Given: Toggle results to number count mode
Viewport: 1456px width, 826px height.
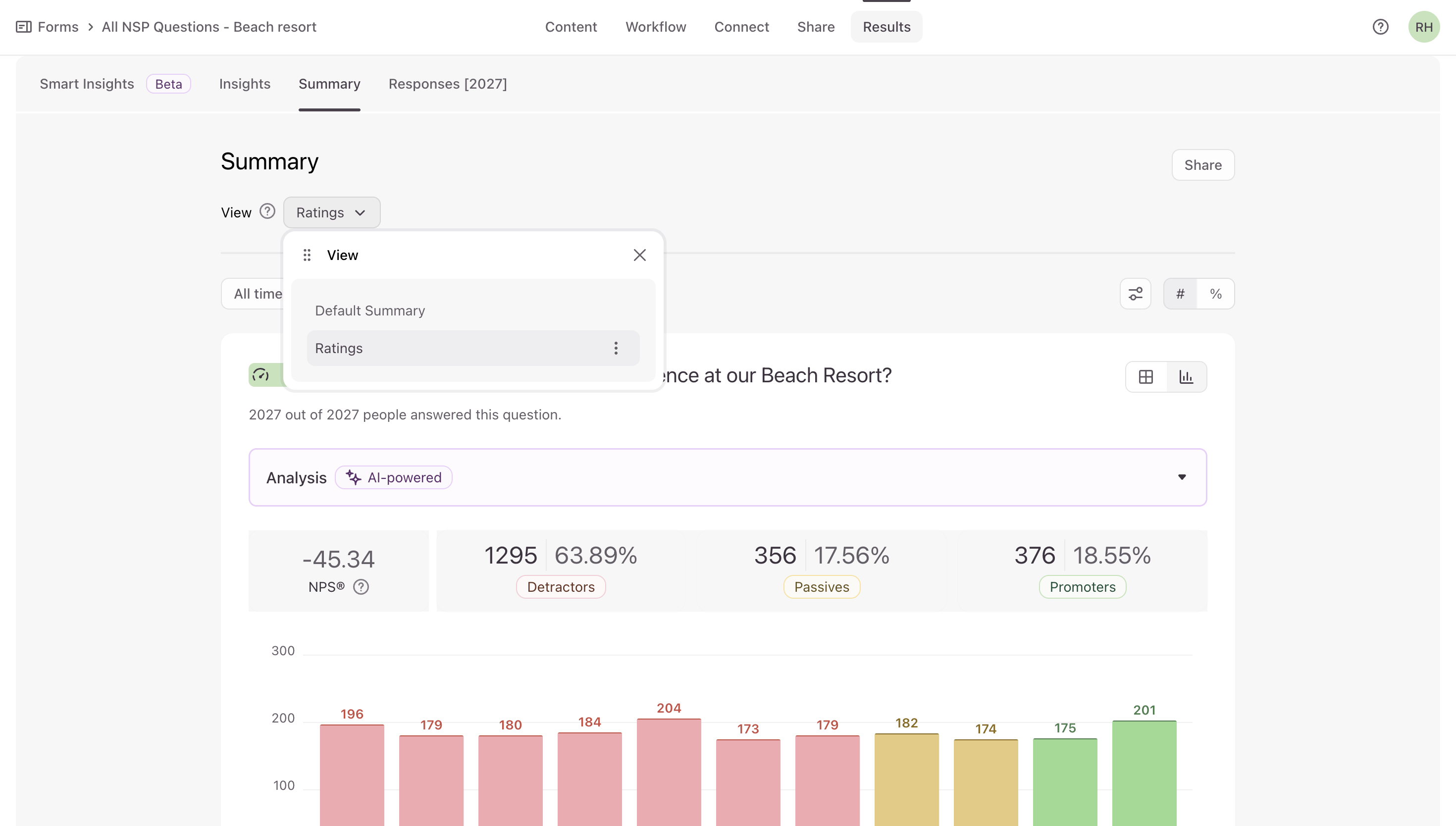Looking at the screenshot, I should pyautogui.click(x=1180, y=294).
